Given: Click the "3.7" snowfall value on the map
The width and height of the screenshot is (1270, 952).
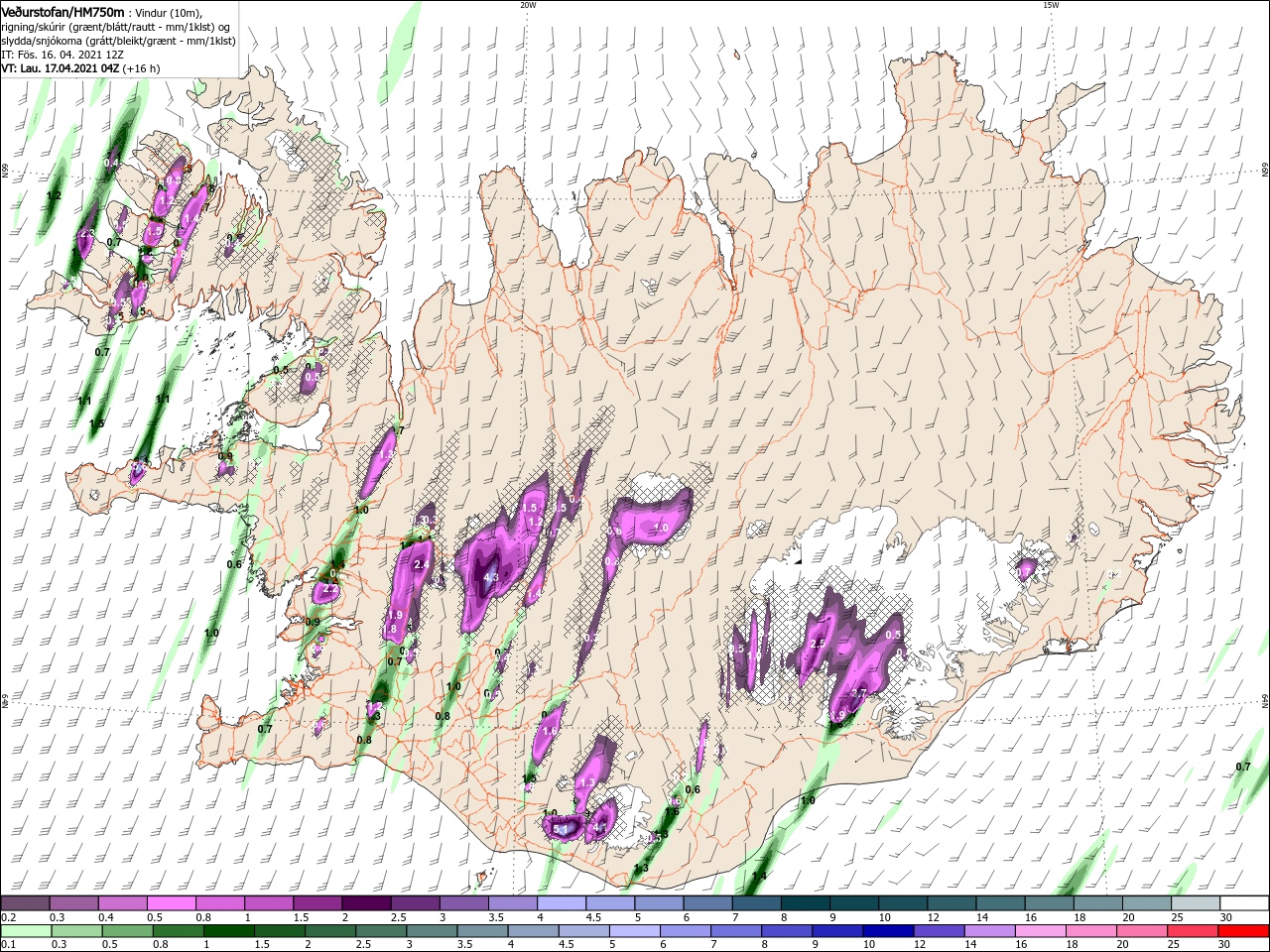Looking at the screenshot, I should click(x=860, y=692).
